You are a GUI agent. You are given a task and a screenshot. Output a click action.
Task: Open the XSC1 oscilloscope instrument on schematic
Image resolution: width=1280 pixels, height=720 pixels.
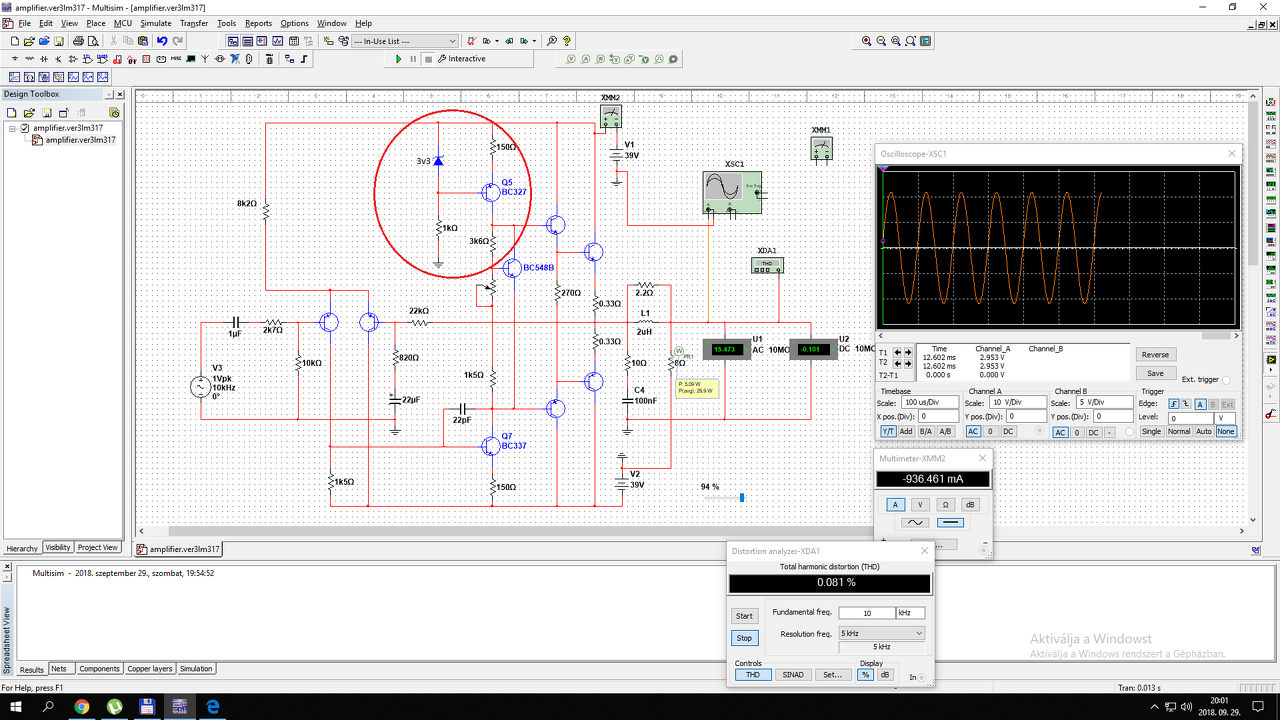[732, 191]
